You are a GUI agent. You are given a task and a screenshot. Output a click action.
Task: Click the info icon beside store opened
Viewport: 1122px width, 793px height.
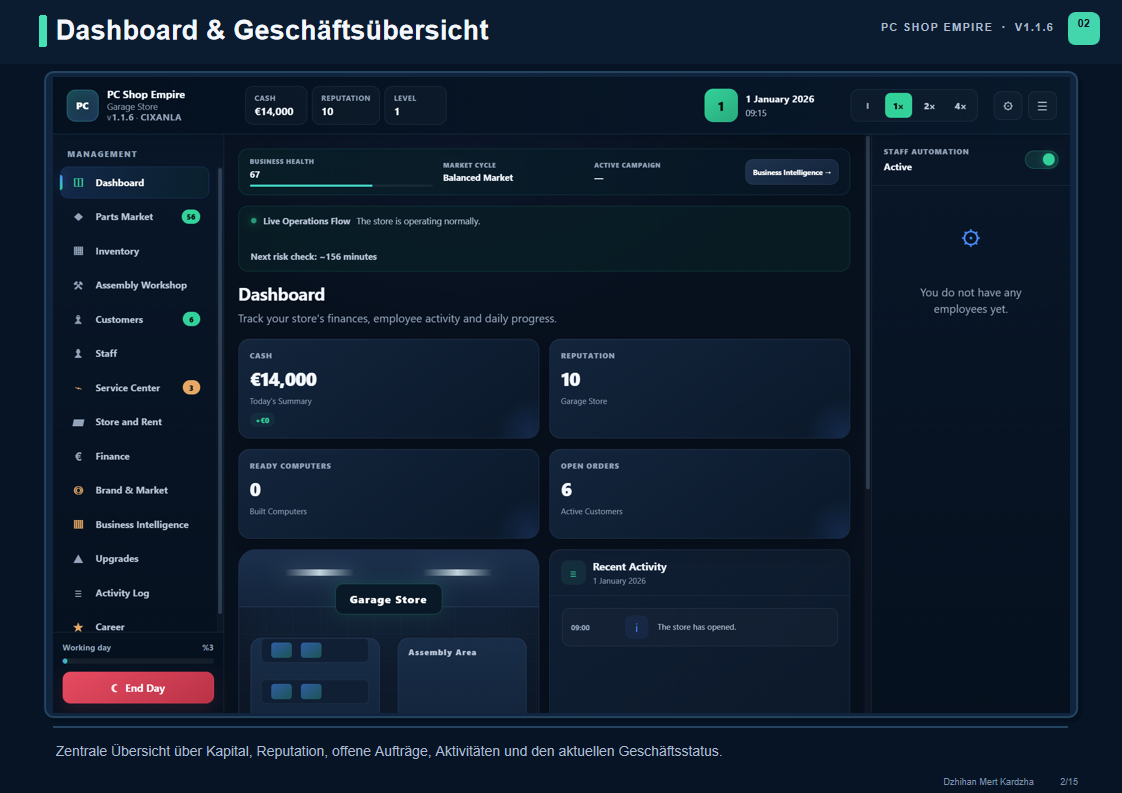point(636,628)
